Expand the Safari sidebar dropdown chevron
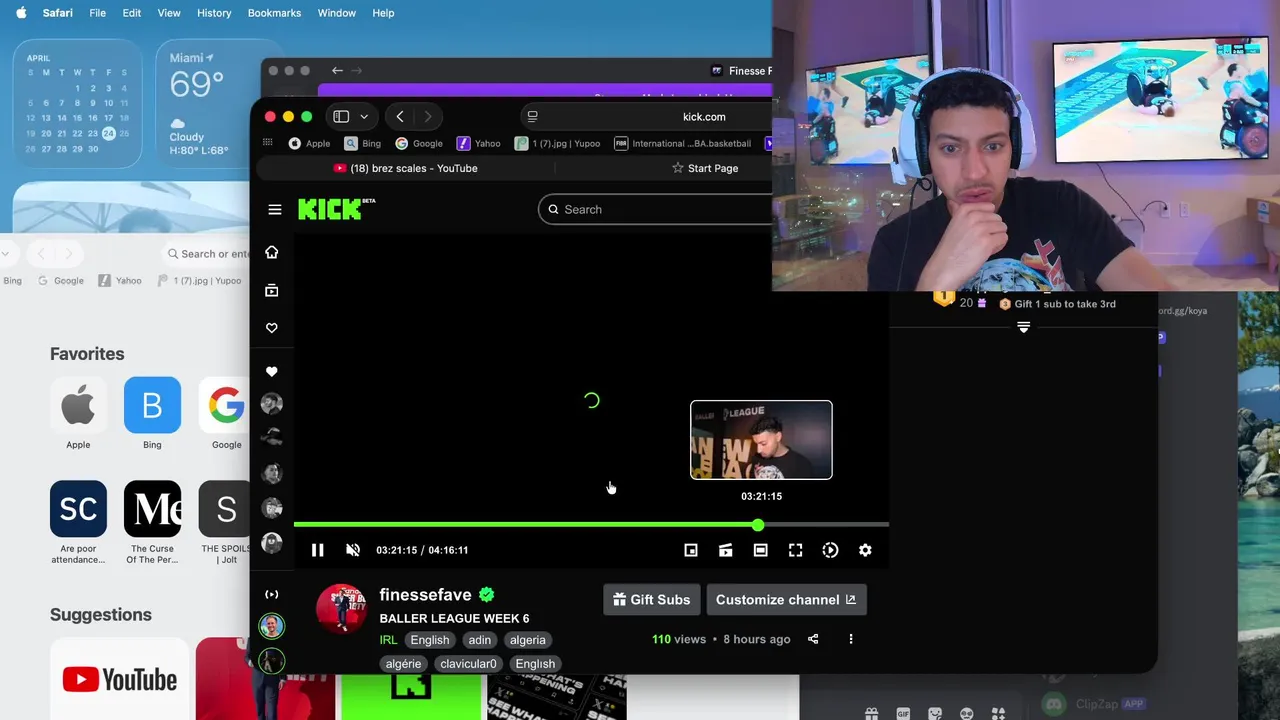This screenshot has width=1280, height=720. [x=364, y=117]
